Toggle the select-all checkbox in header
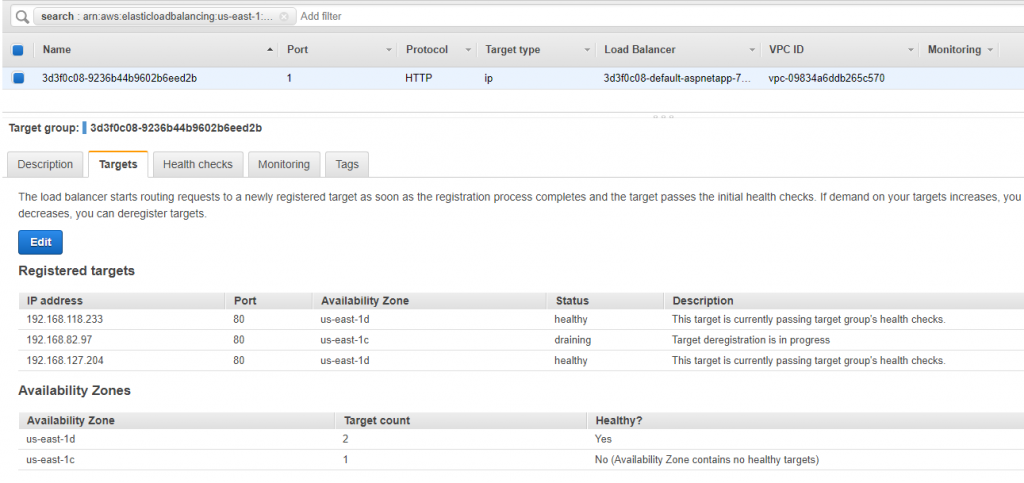The image size is (1024, 483). pos(18,50)
